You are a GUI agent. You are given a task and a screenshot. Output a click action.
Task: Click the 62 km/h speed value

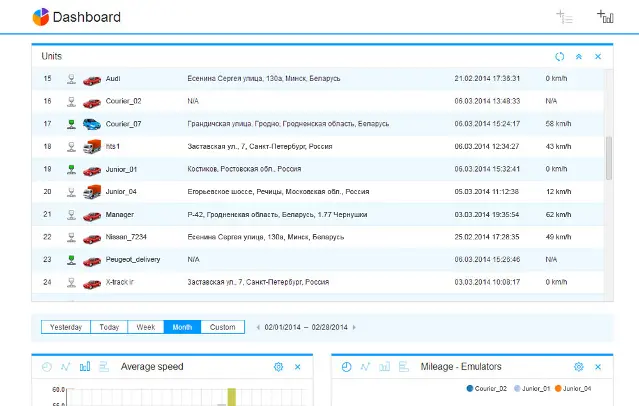(558, 214)
